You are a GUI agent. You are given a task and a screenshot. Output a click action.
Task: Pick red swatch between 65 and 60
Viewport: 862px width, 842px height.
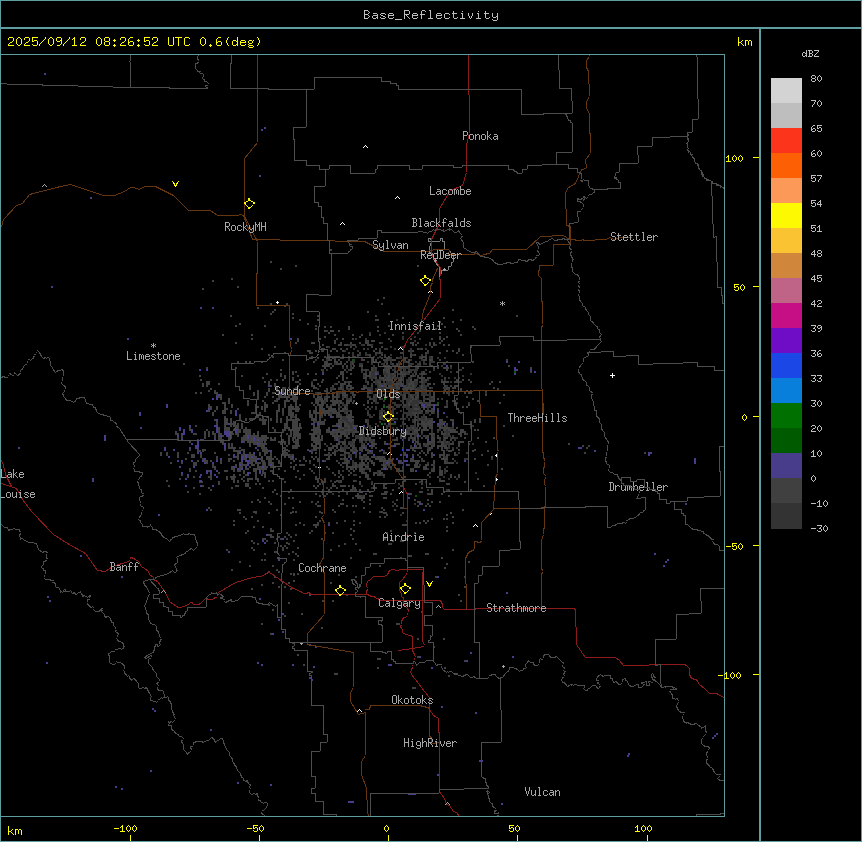(x=786, y=141)
